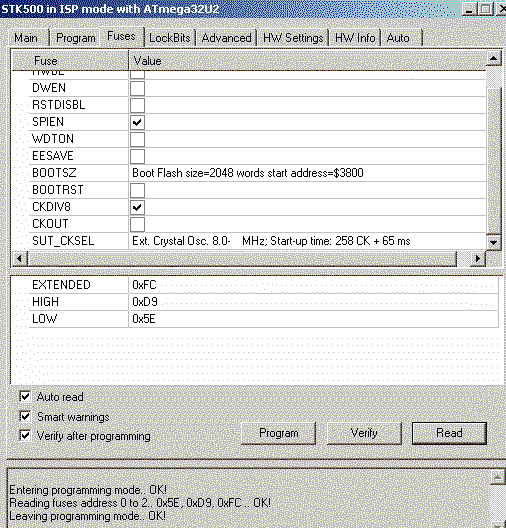This screenshot has height=528, width=506.
Task: Switch to the Auto tab
Action: pyautogui.click(x=401, y=38)
